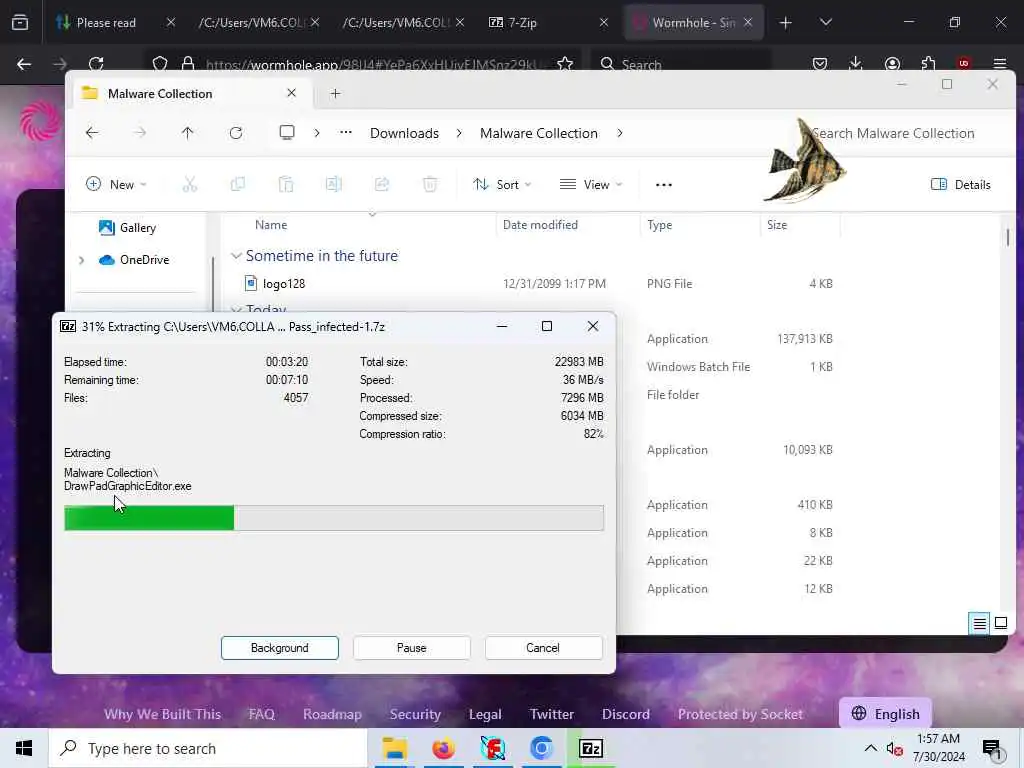Open the list all tabs dropdown
The image size is (1024, 768).
click(x=825, y=23)
